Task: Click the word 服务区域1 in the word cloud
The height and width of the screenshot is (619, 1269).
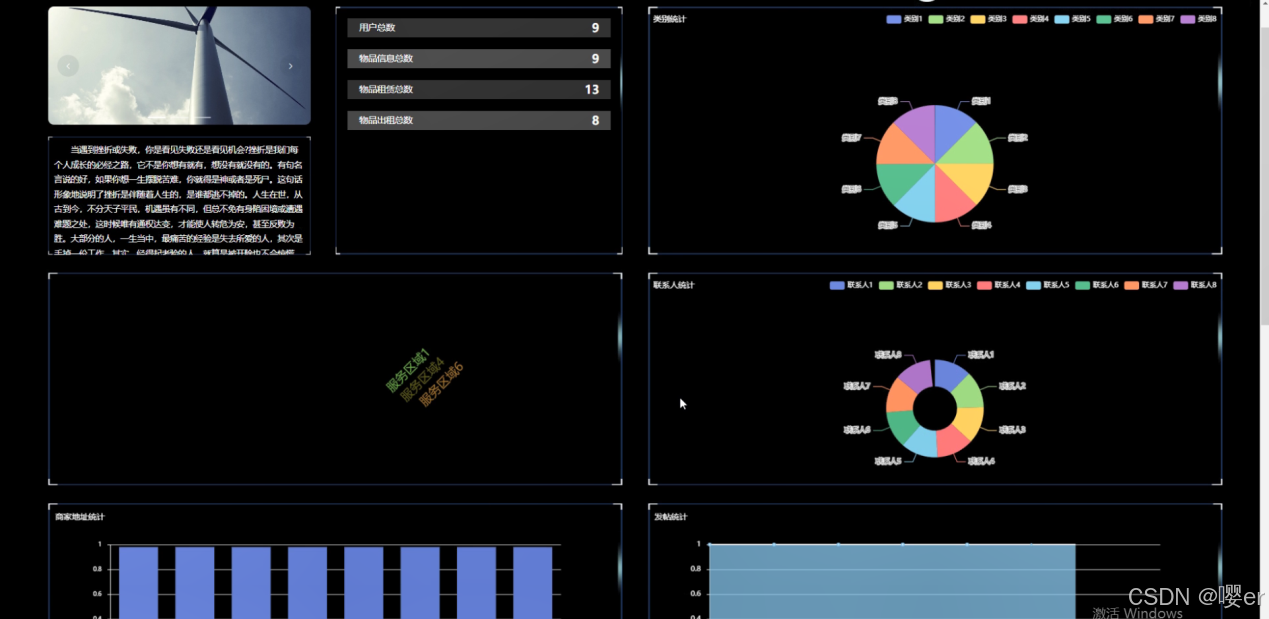Action: point(408,370)
